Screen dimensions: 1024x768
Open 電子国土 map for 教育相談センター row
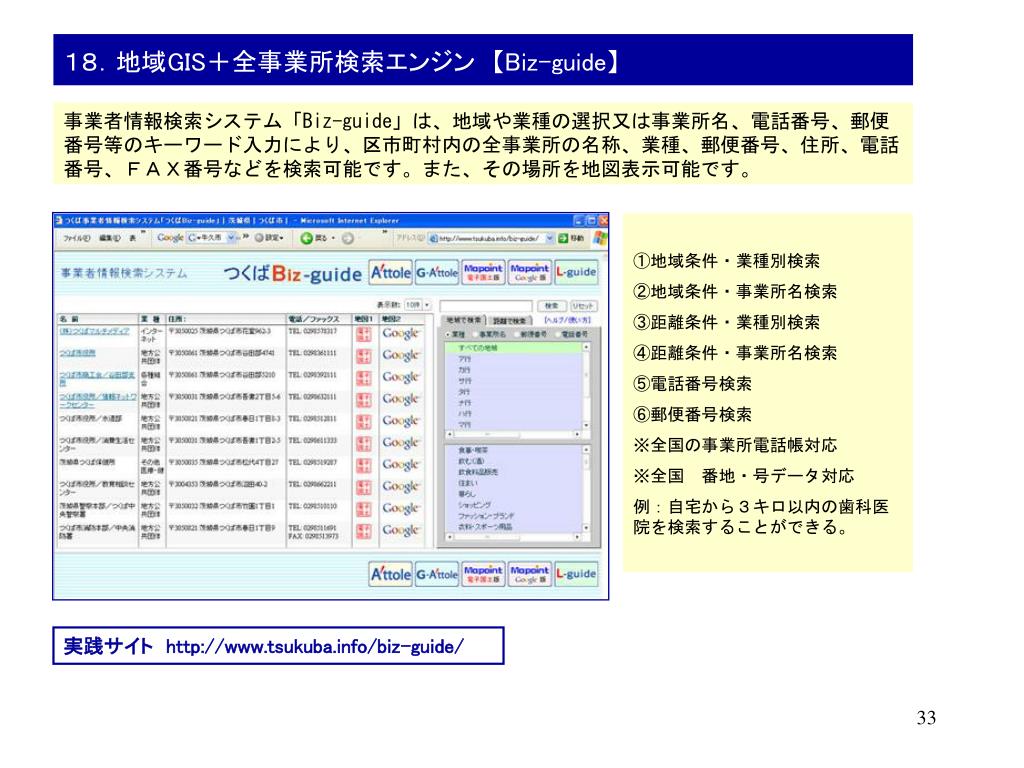(363, 487)
